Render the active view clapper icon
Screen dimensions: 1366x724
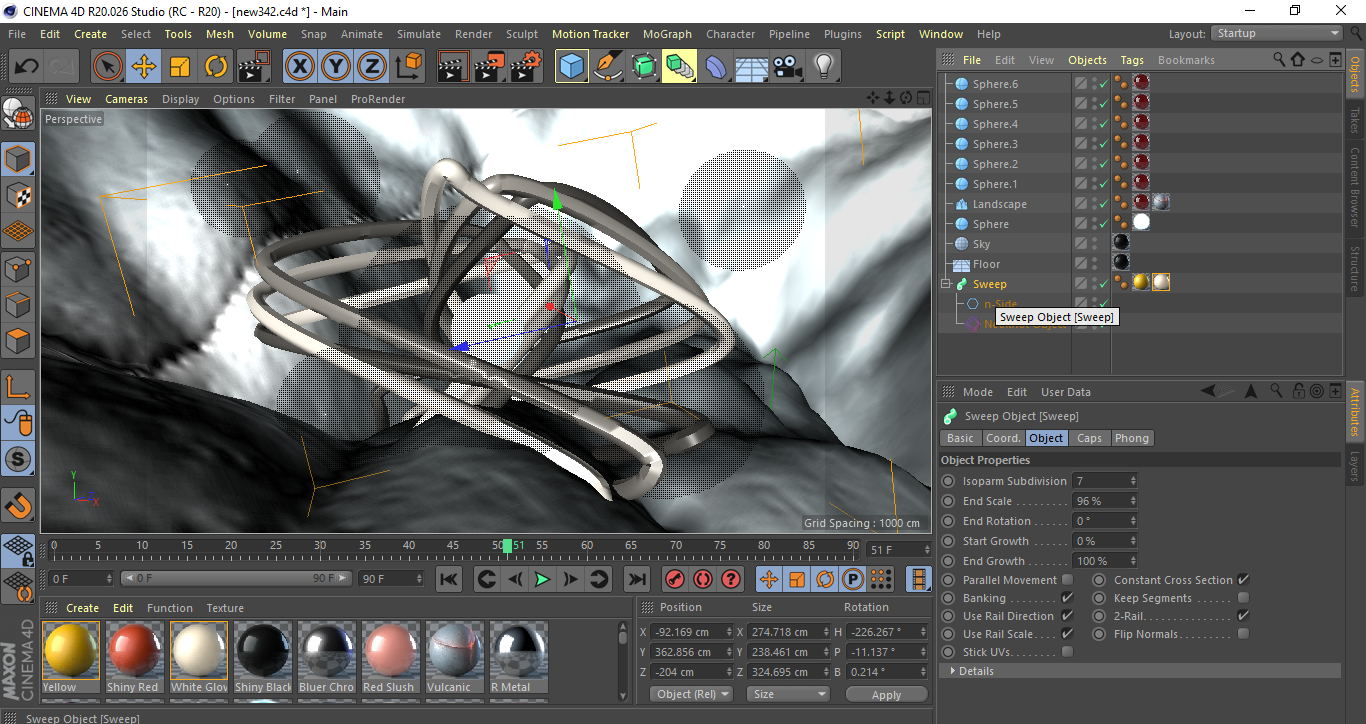coord(453,67)
